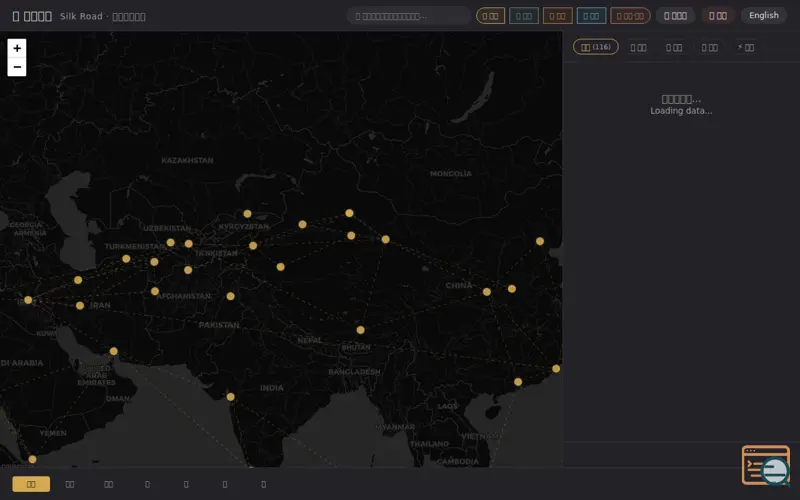Switch language using the English button
The width and height of the screenshot is (800, 500).
click(x=763, y=15)
